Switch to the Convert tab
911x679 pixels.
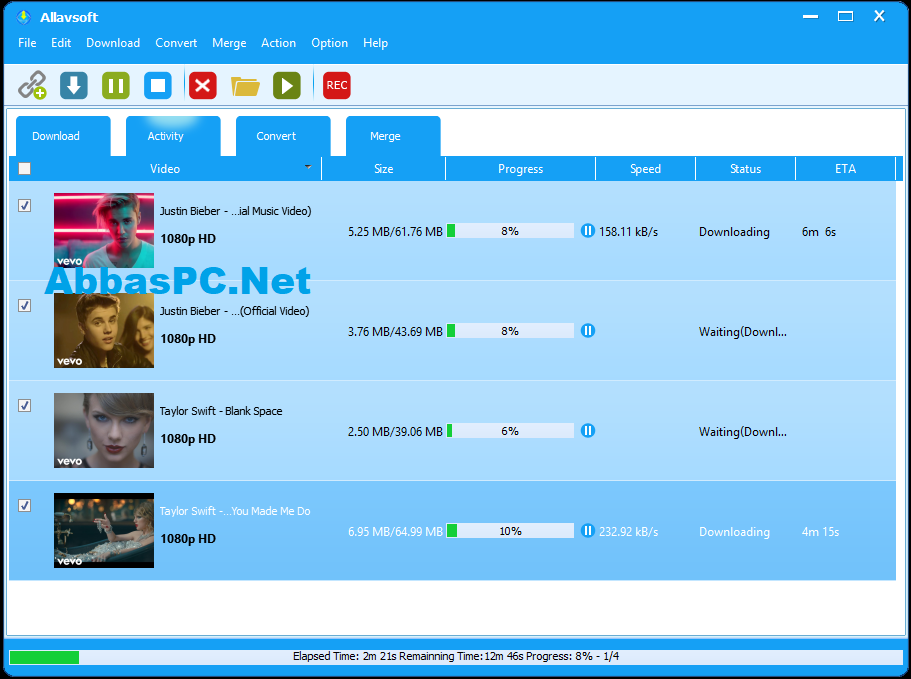click(x=283, y=136)
